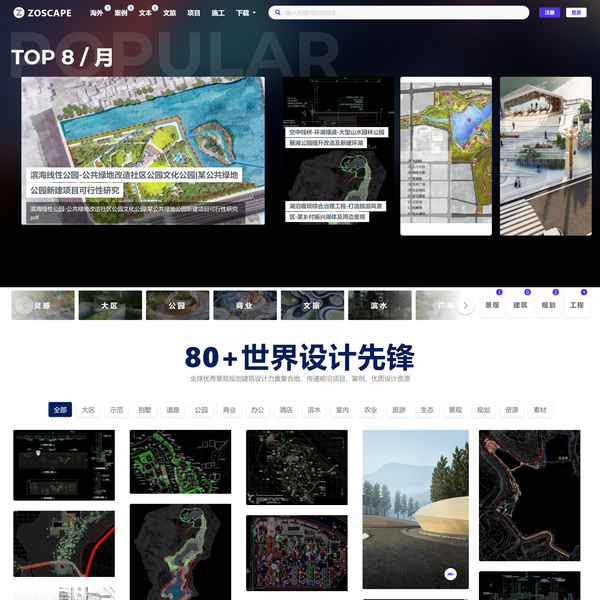The width and height of the screenshot is (600, 600).
Task: Click the 登录 login button
Action: pyautogui.click(x=576, y=13)
